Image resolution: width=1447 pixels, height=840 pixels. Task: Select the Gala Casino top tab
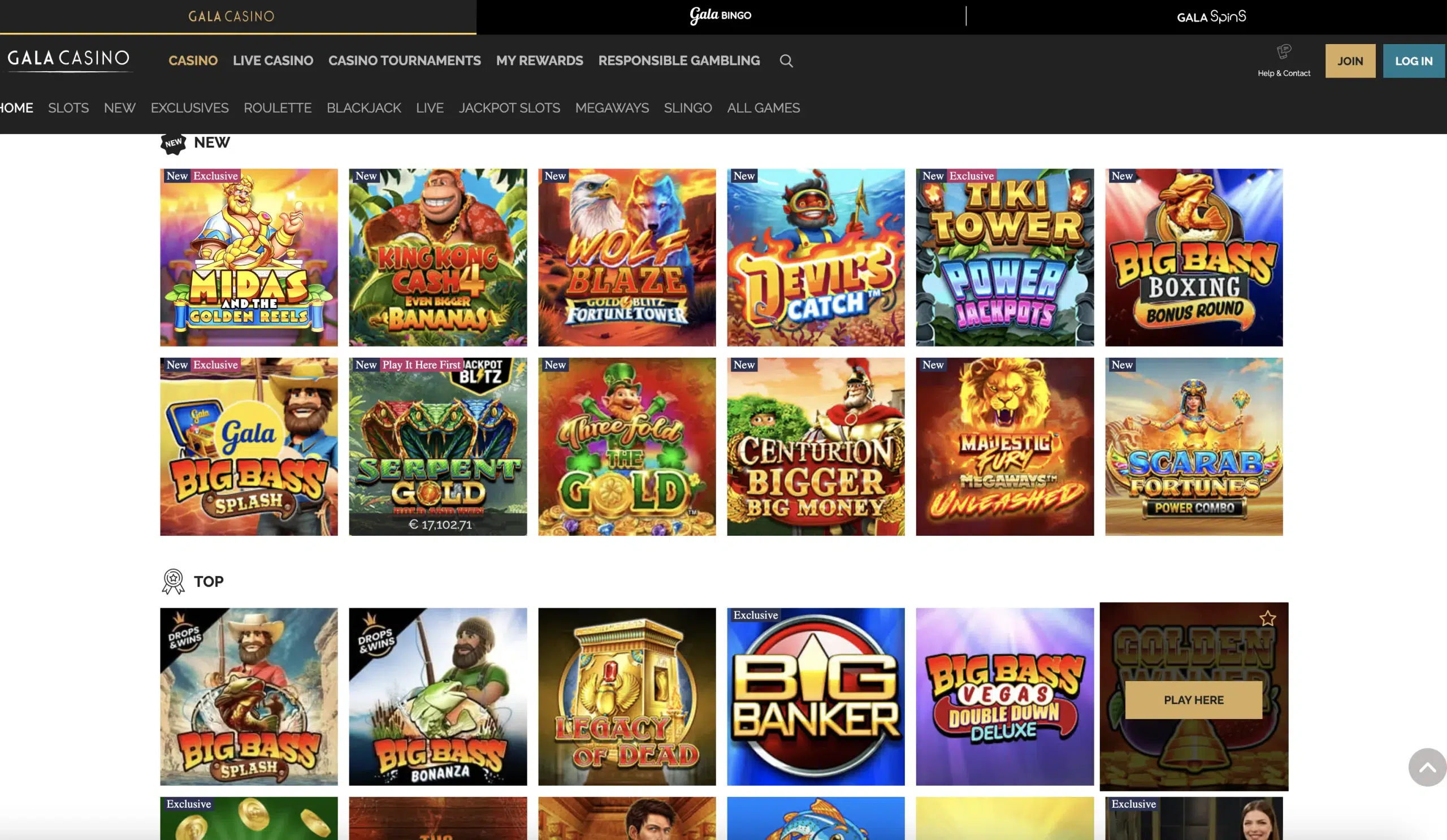pyautogui.click(x=231, y=16)
